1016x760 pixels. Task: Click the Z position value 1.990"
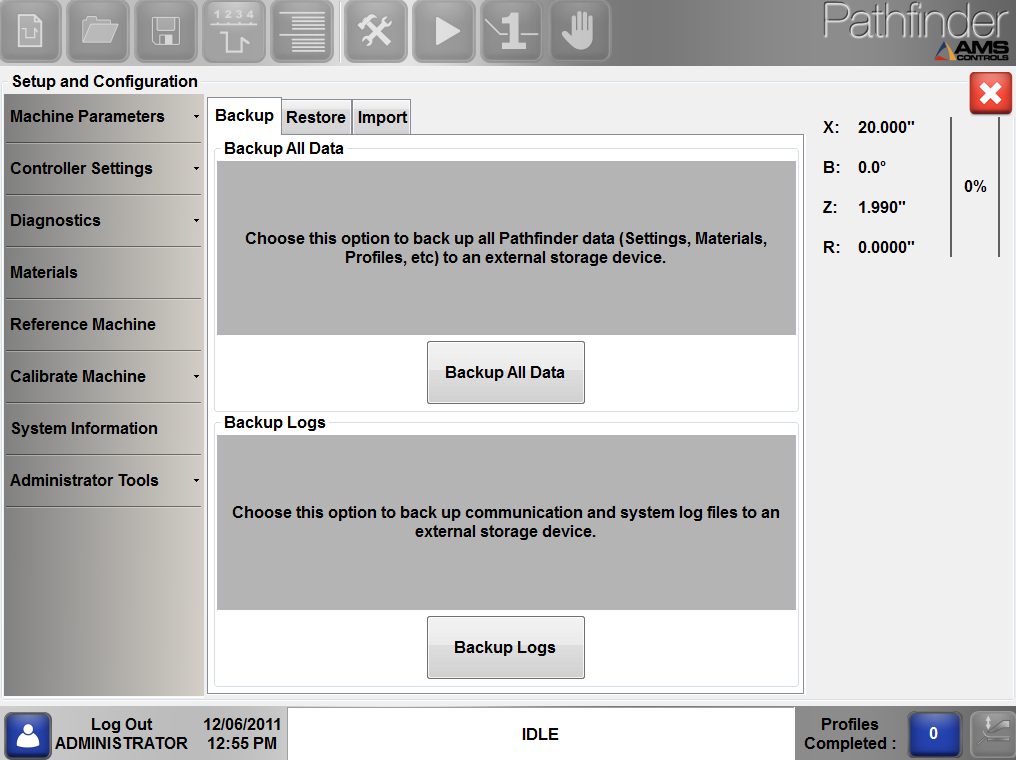pyautogui.click(x=881, y=207)
